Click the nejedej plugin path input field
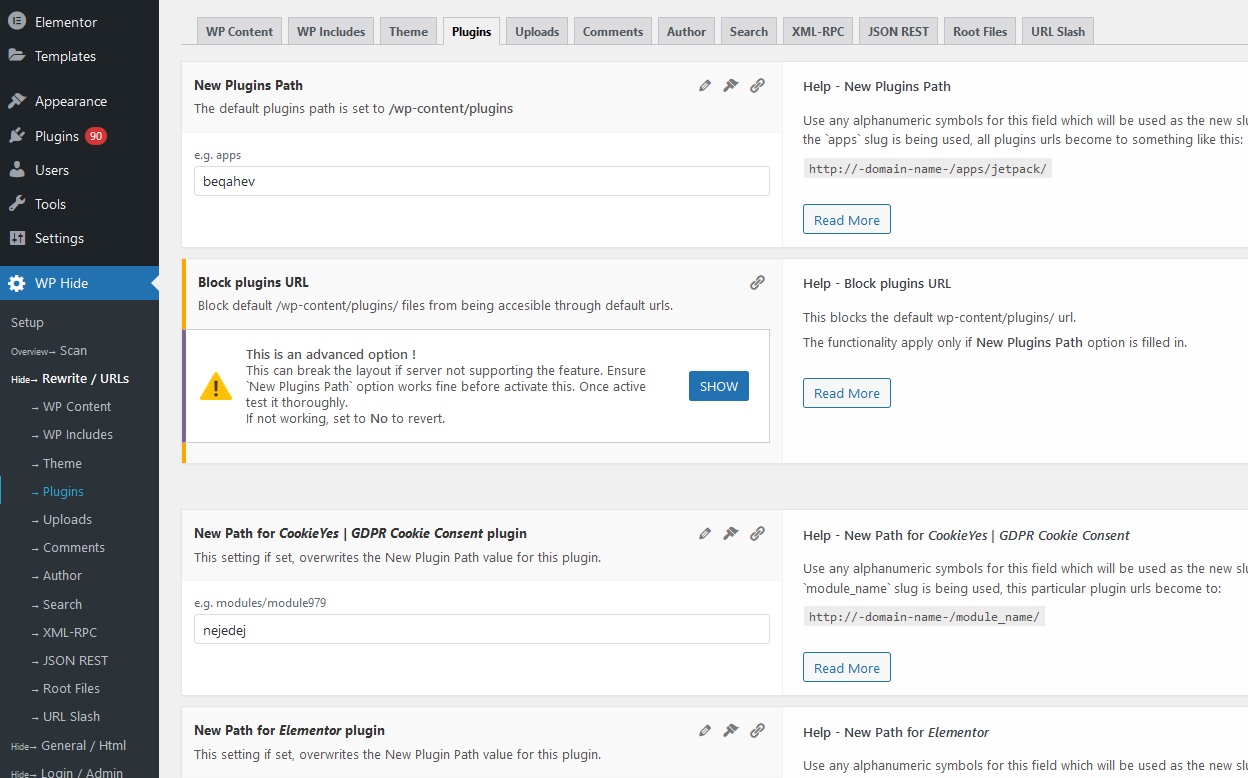 481,629
